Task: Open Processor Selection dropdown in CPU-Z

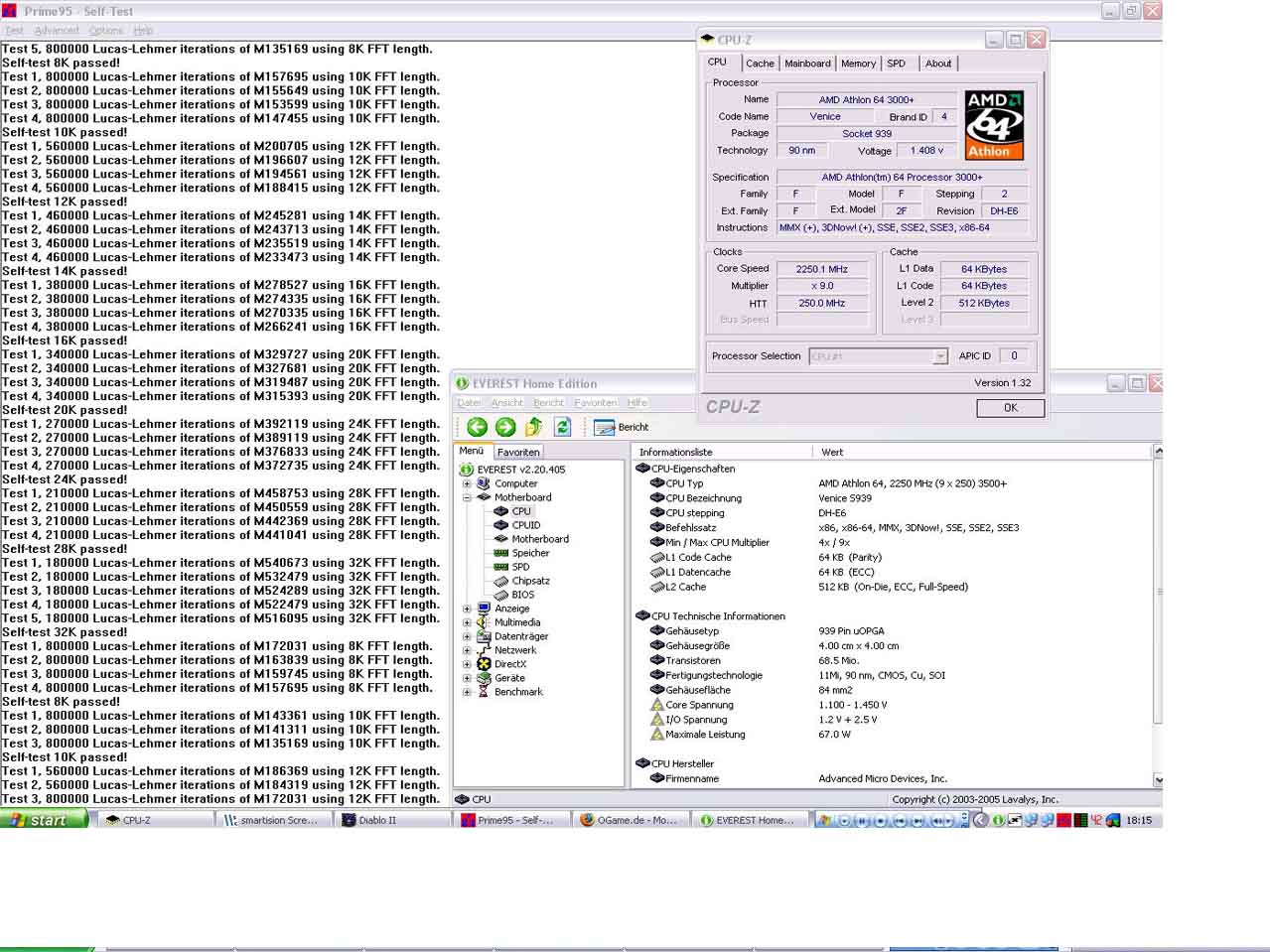Action: (879, 356)
